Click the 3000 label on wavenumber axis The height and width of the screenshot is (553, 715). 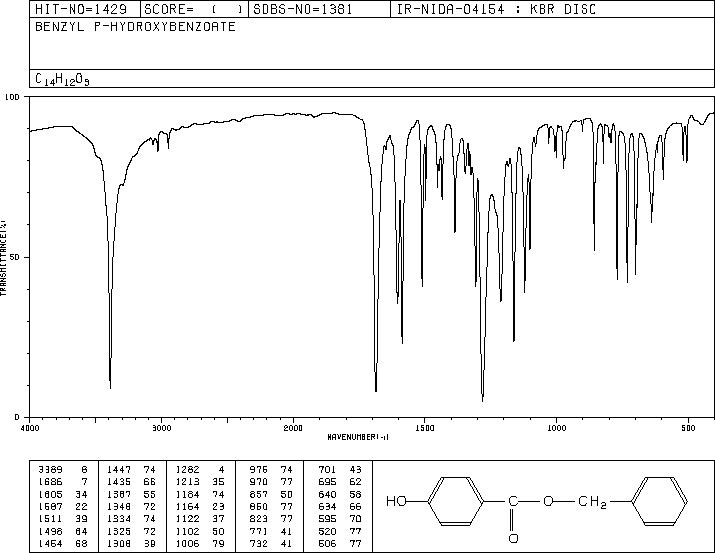tap(161, 428)
